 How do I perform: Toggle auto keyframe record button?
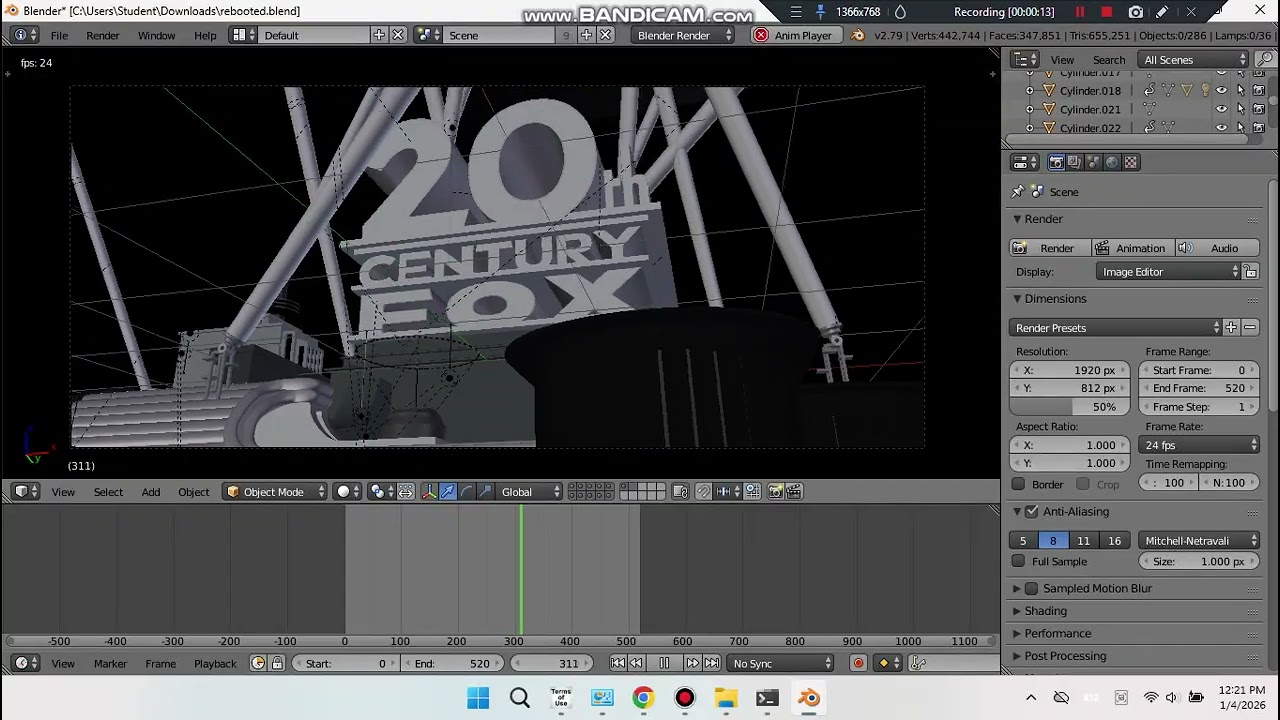click(x=858, y=663)
